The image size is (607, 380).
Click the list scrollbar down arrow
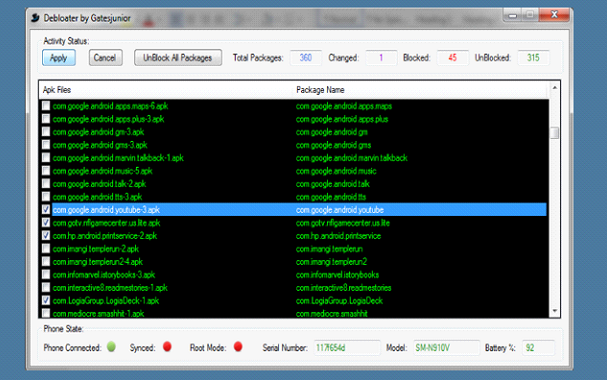pyautogui.click(x=555, y=311)
